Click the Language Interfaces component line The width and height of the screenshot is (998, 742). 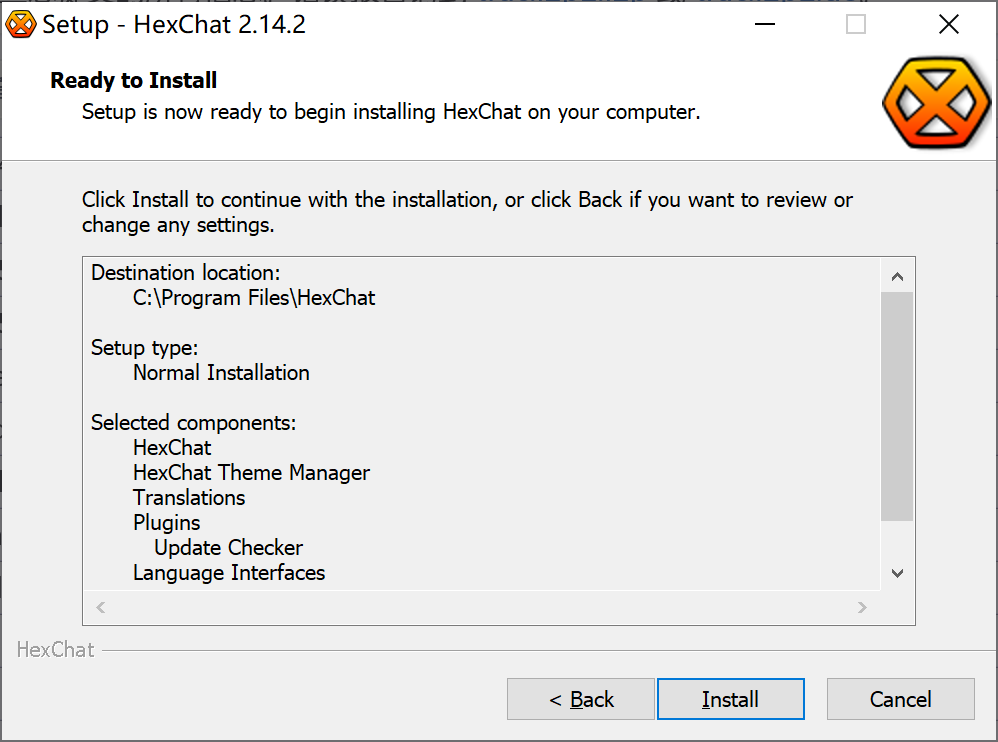coord(229,573)
